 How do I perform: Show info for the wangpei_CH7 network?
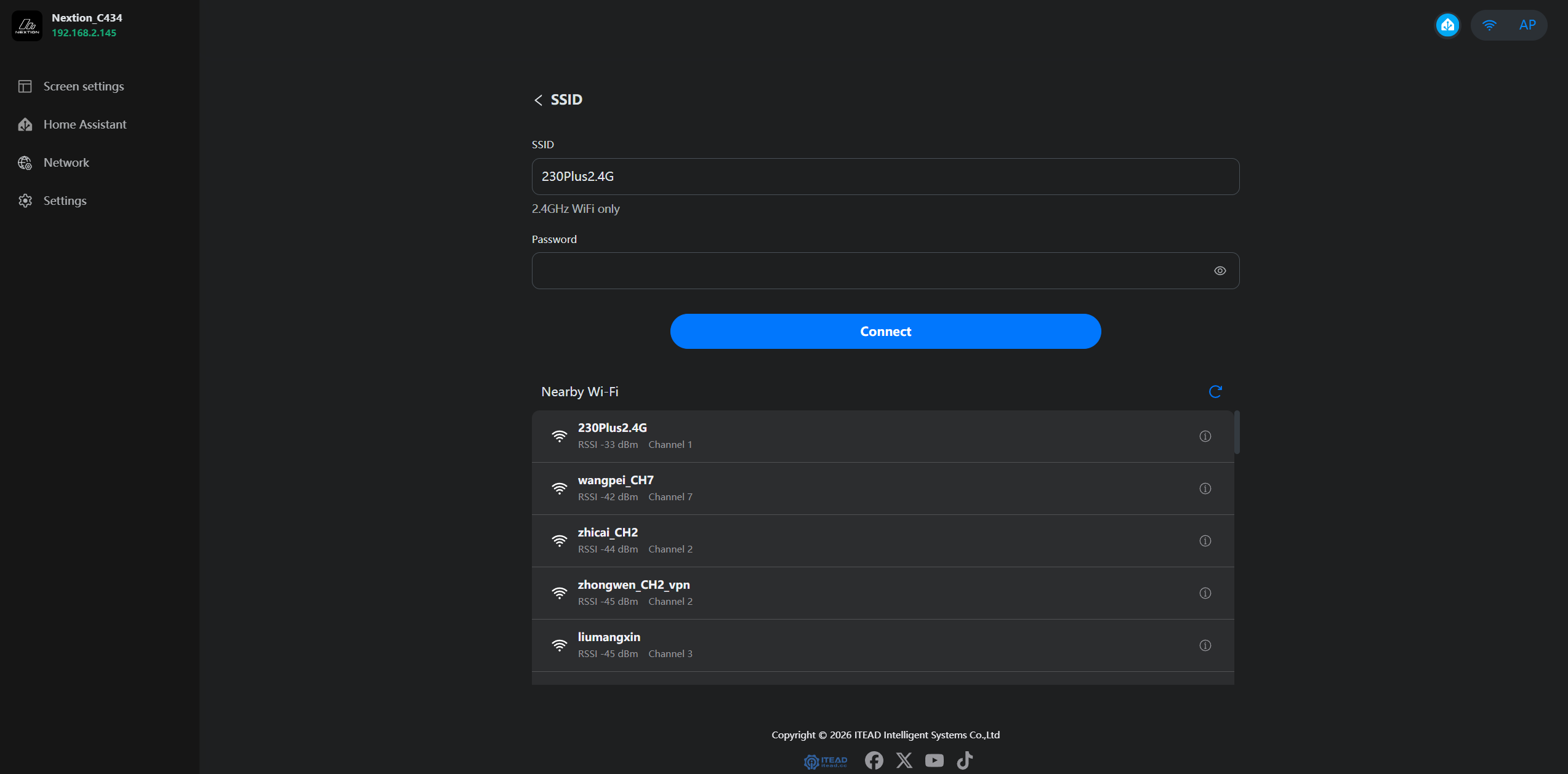1205,489
